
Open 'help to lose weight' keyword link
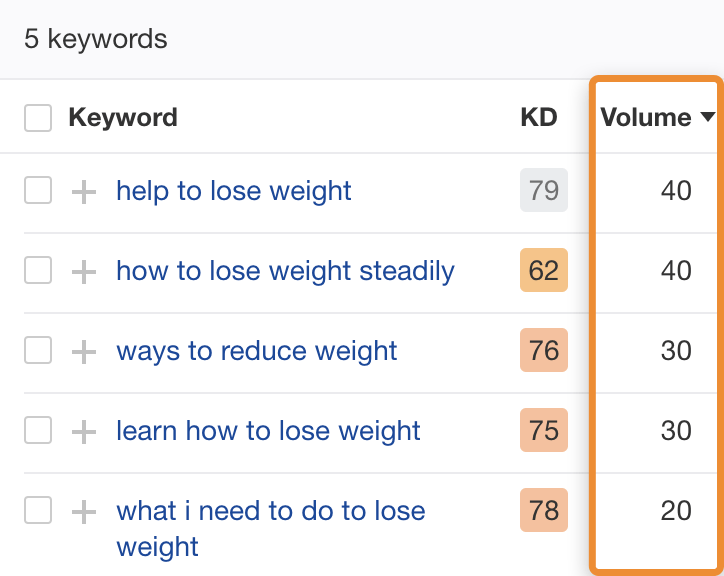[x=234, y=191]
